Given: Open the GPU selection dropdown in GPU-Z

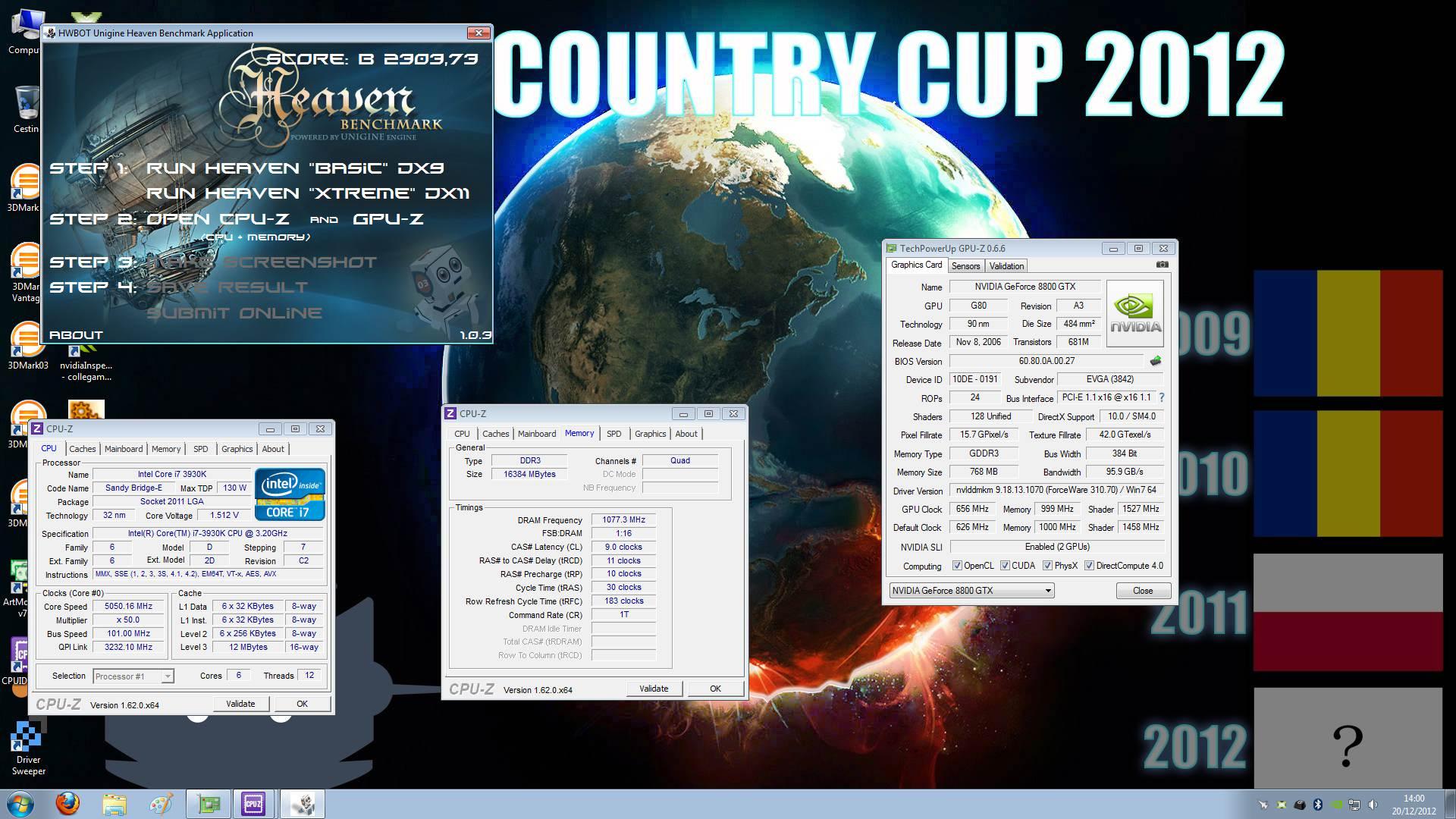Looking at the screenshot, I should point(971,591).
